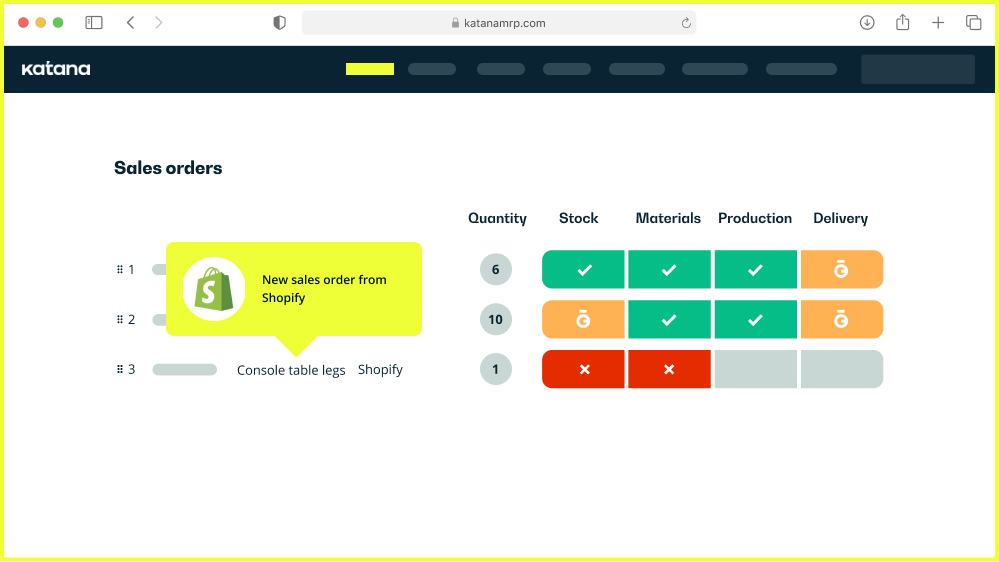Click the Stock column header
This screenshot has width=999, height=562.
pos(579,219)
